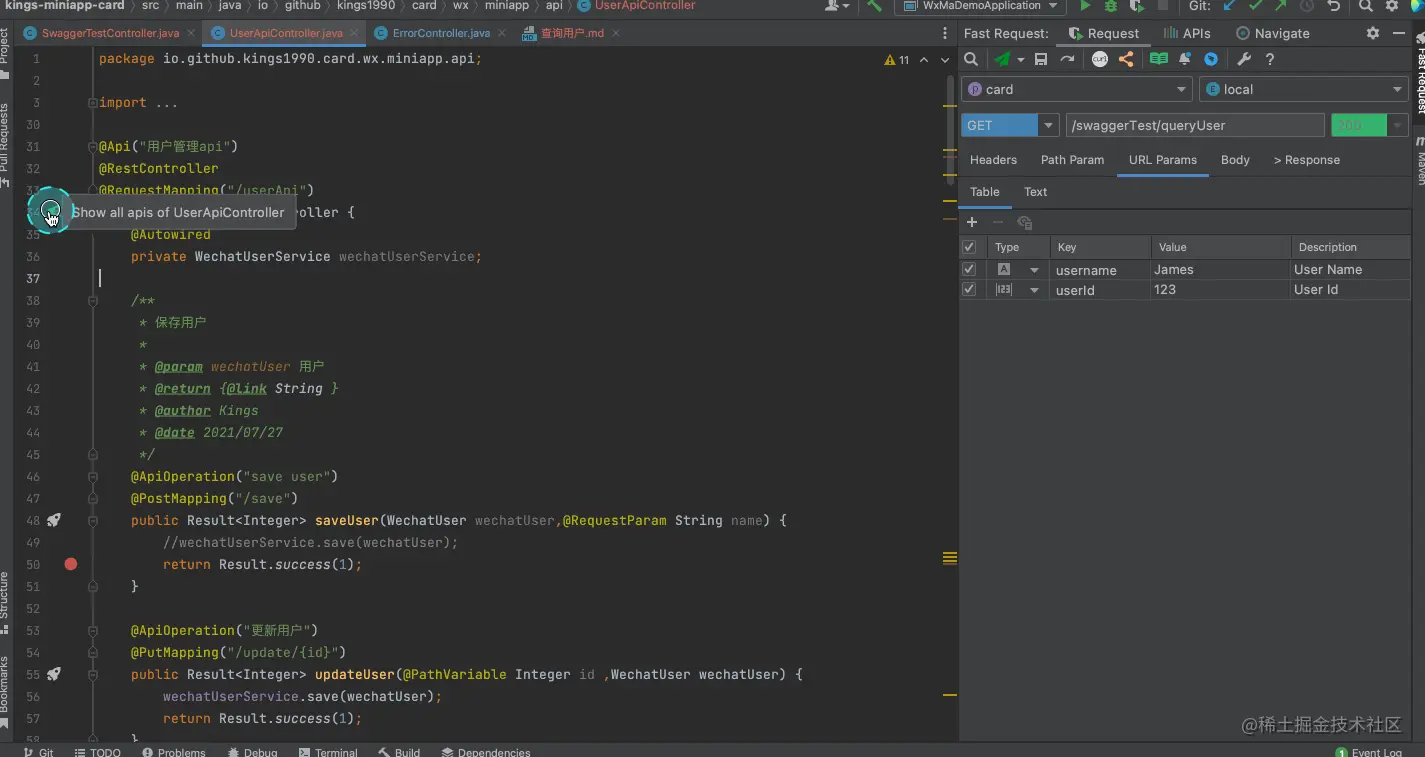Click the rocket gutter icon beside saveUser
This screenshot has width=1425, height=757.
54,520
